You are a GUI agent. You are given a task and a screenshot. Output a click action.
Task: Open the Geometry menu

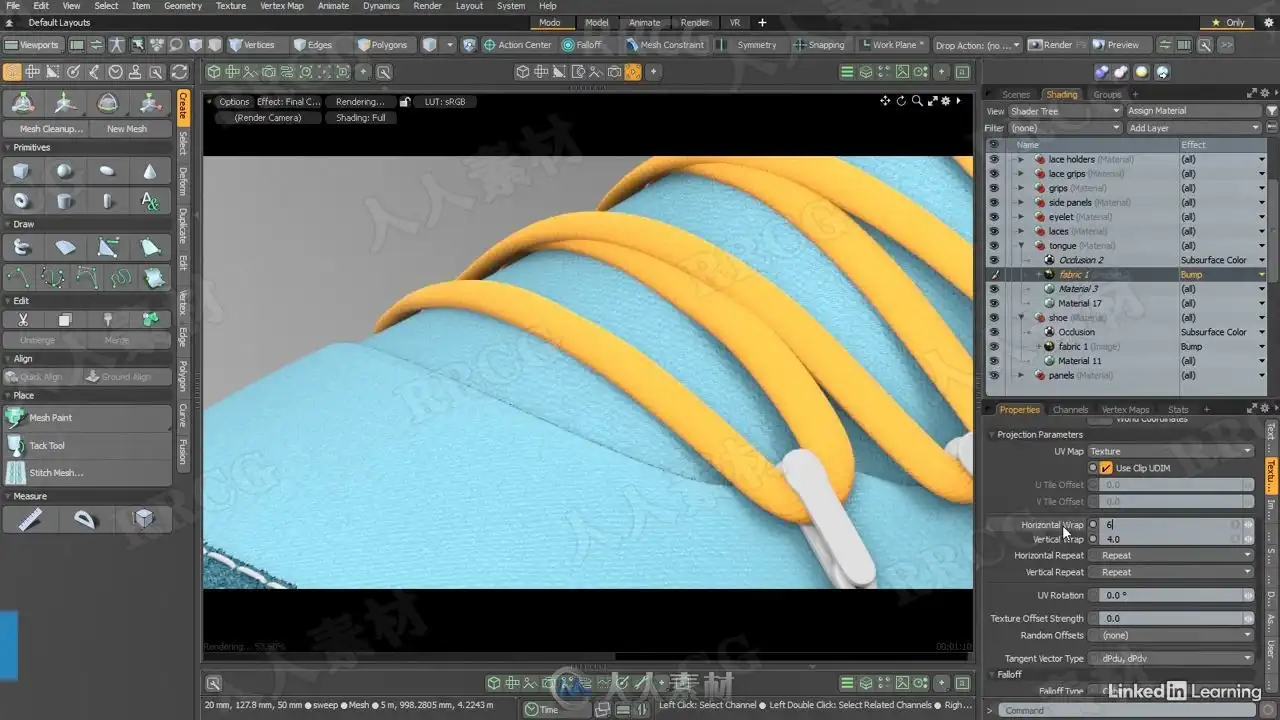(x=183, y=6)
